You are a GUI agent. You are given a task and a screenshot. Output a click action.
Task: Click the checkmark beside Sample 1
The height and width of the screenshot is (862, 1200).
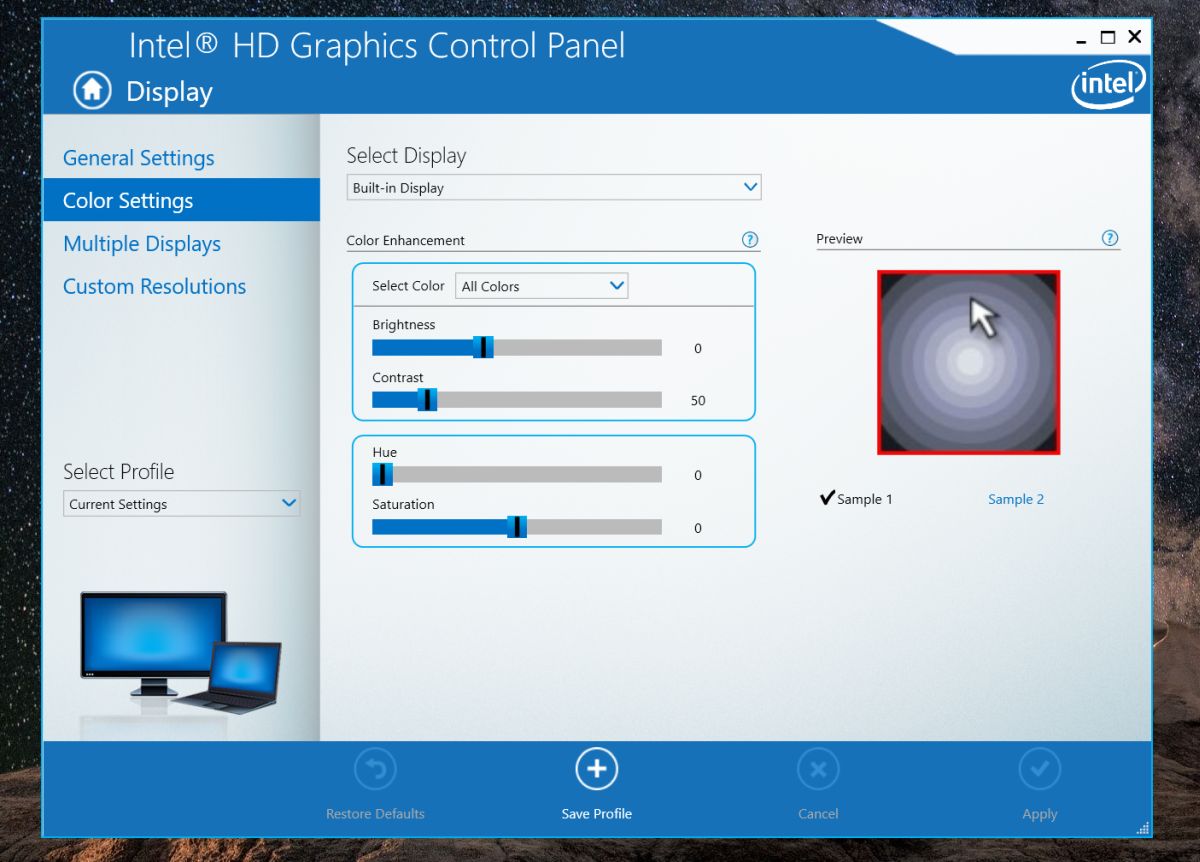pos(827,496)
